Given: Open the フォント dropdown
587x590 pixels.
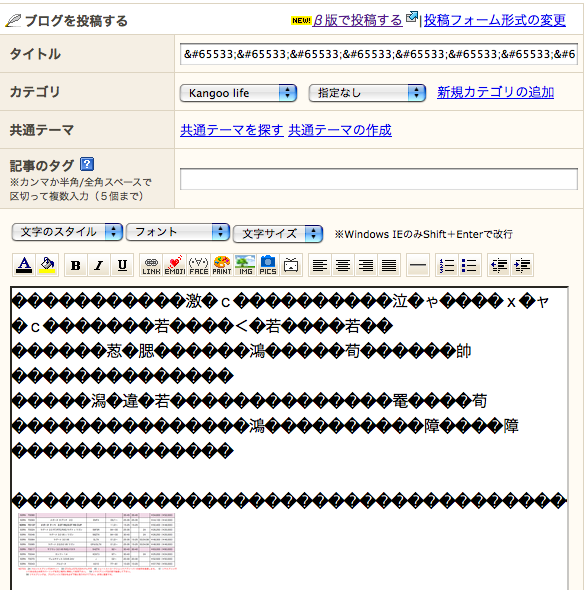Looking at the screenshot, I should 178,232.
